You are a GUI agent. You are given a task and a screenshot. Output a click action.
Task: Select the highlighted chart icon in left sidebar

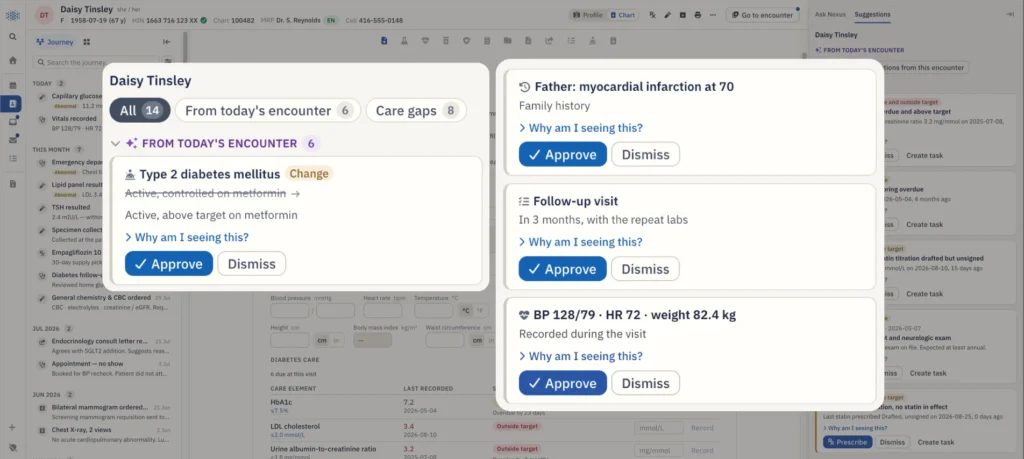(12, 103)
